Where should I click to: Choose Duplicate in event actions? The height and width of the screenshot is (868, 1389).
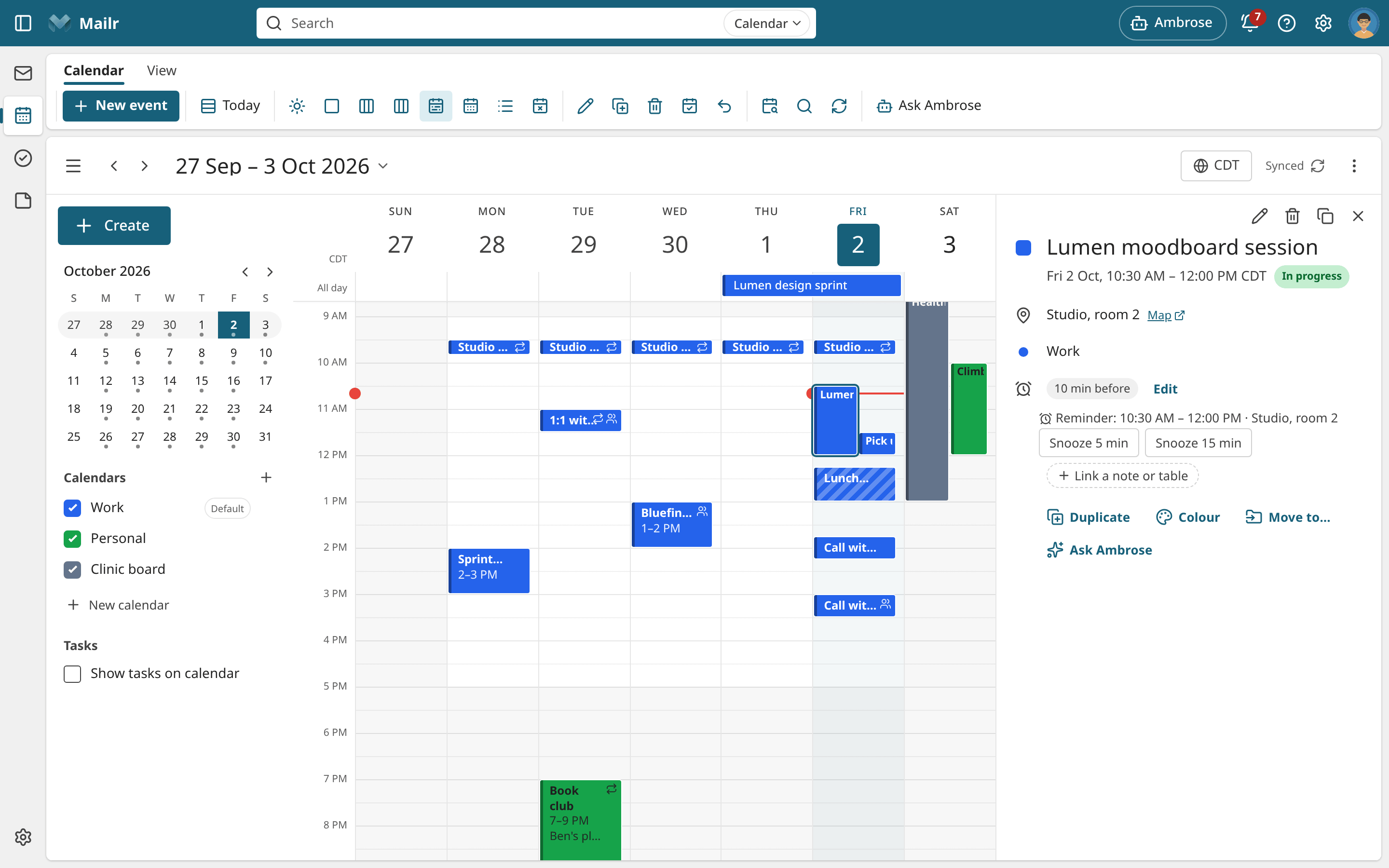coord(1088,517)
